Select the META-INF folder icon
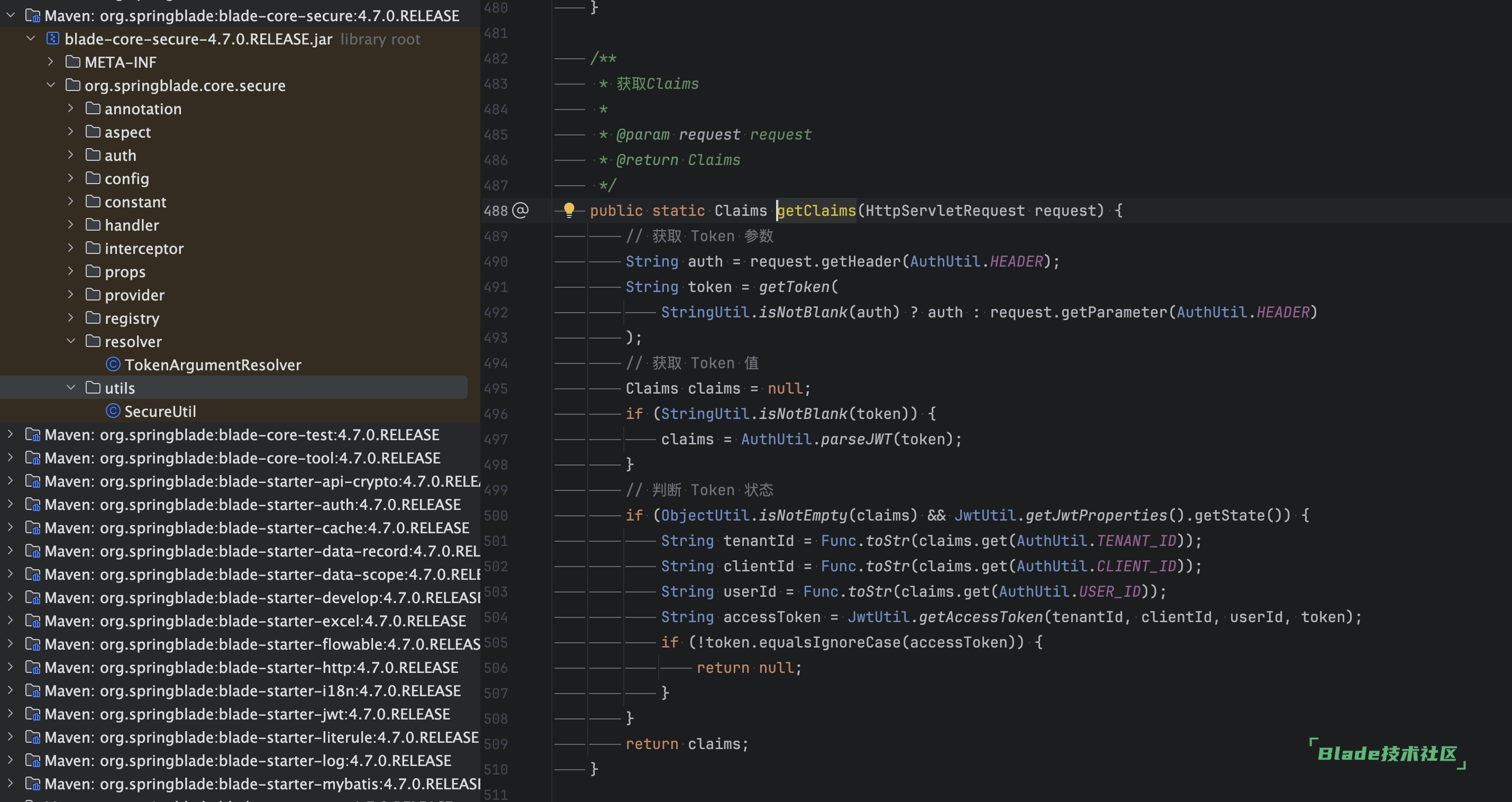Viewport: 1512px width, 802px height. tap(73, 62)
